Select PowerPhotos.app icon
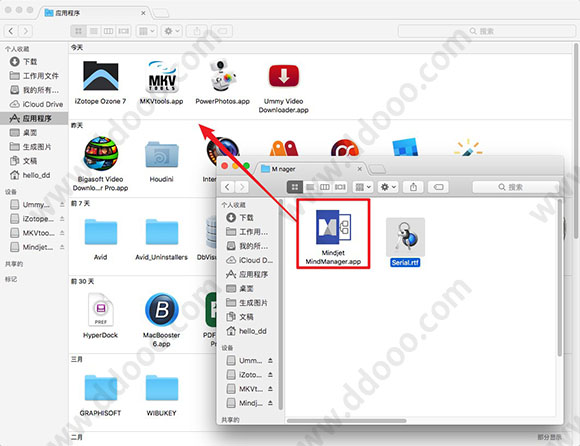 tap(222, 75)
